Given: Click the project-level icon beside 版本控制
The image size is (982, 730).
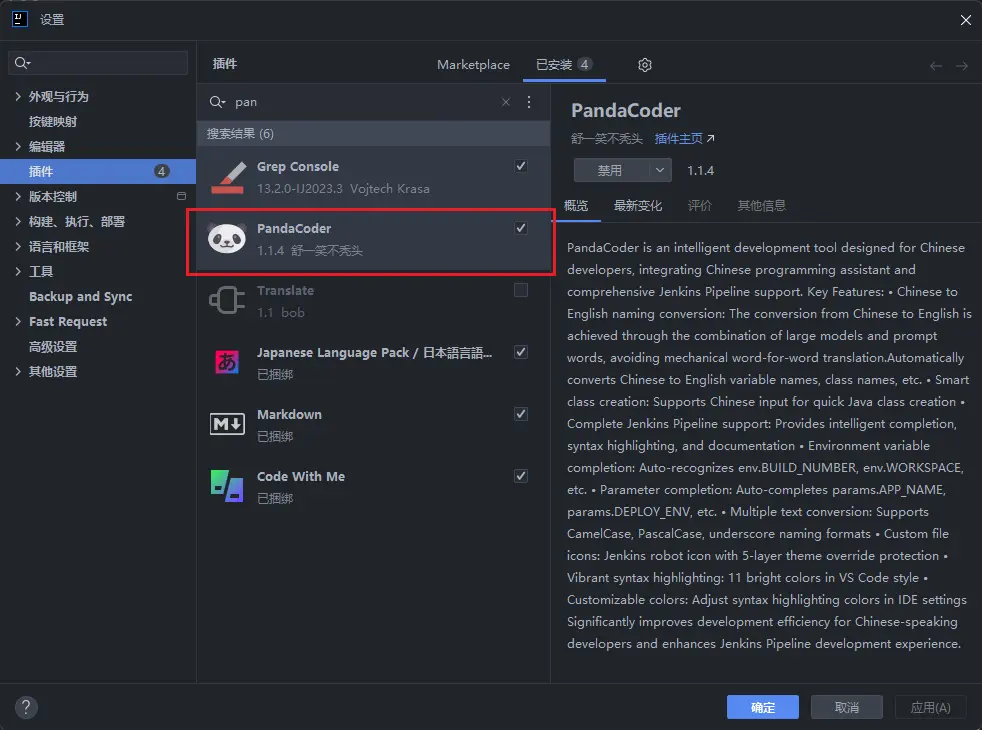Looking at the screenshot, I should [181, 196].
